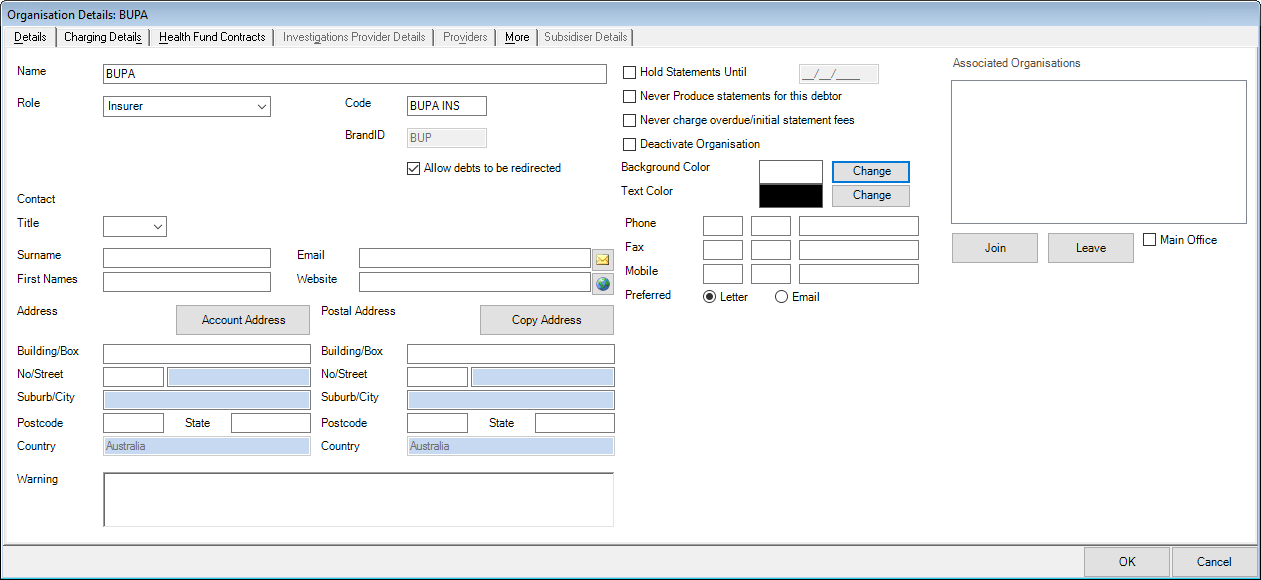Click Change for Text Color
This screenshot has height=580, width=1261.
tap(871, 196)
